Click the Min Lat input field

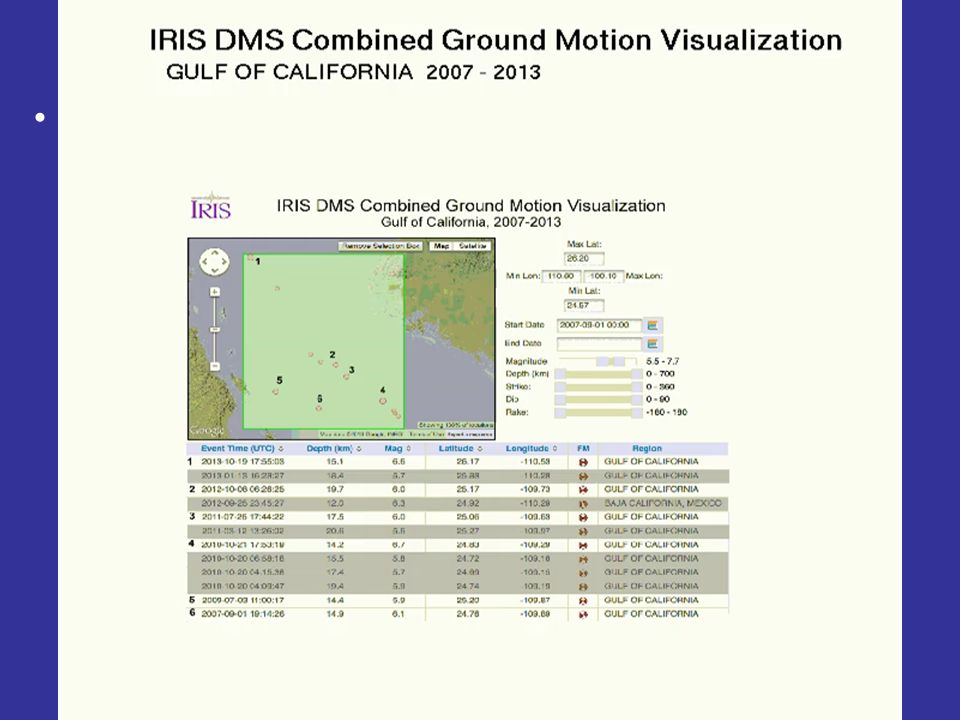584,306
